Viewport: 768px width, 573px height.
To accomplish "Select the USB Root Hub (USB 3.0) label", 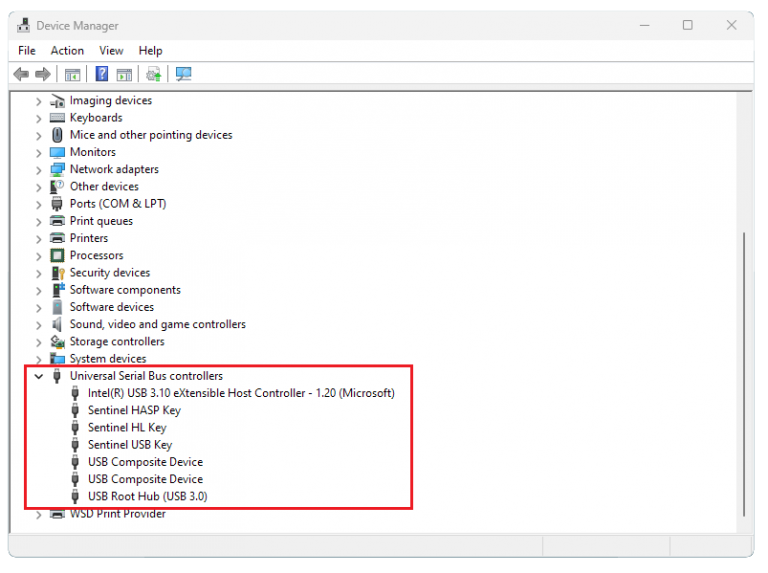I will (147, 496).
